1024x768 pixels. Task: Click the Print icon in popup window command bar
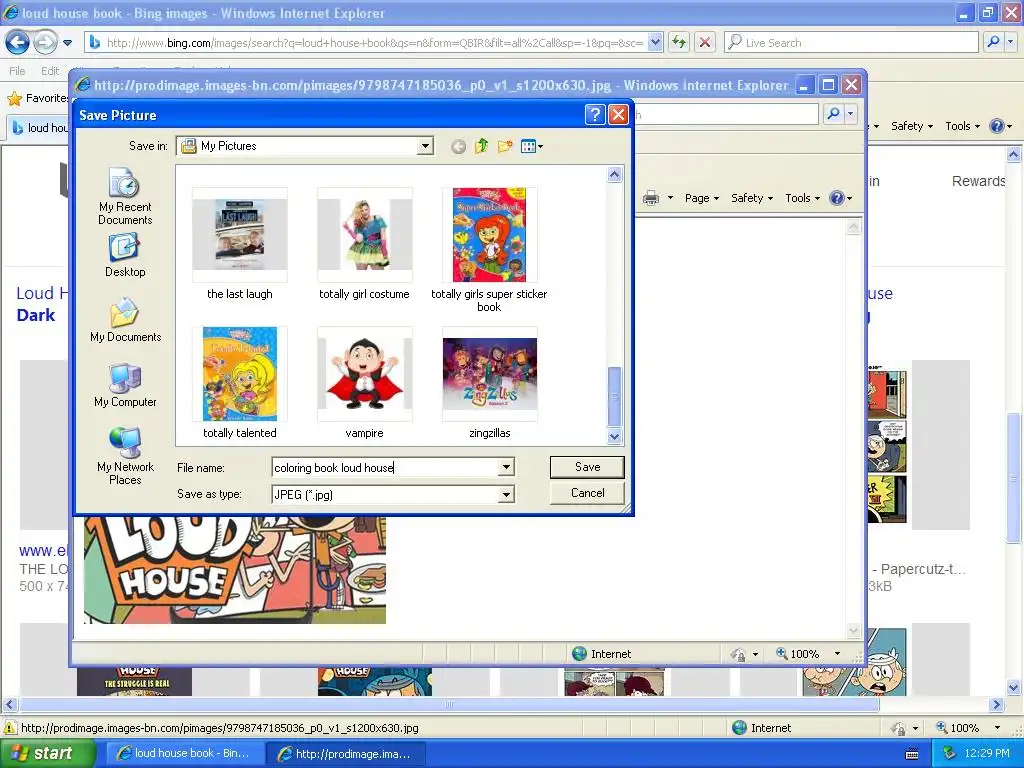click(651, 198)
